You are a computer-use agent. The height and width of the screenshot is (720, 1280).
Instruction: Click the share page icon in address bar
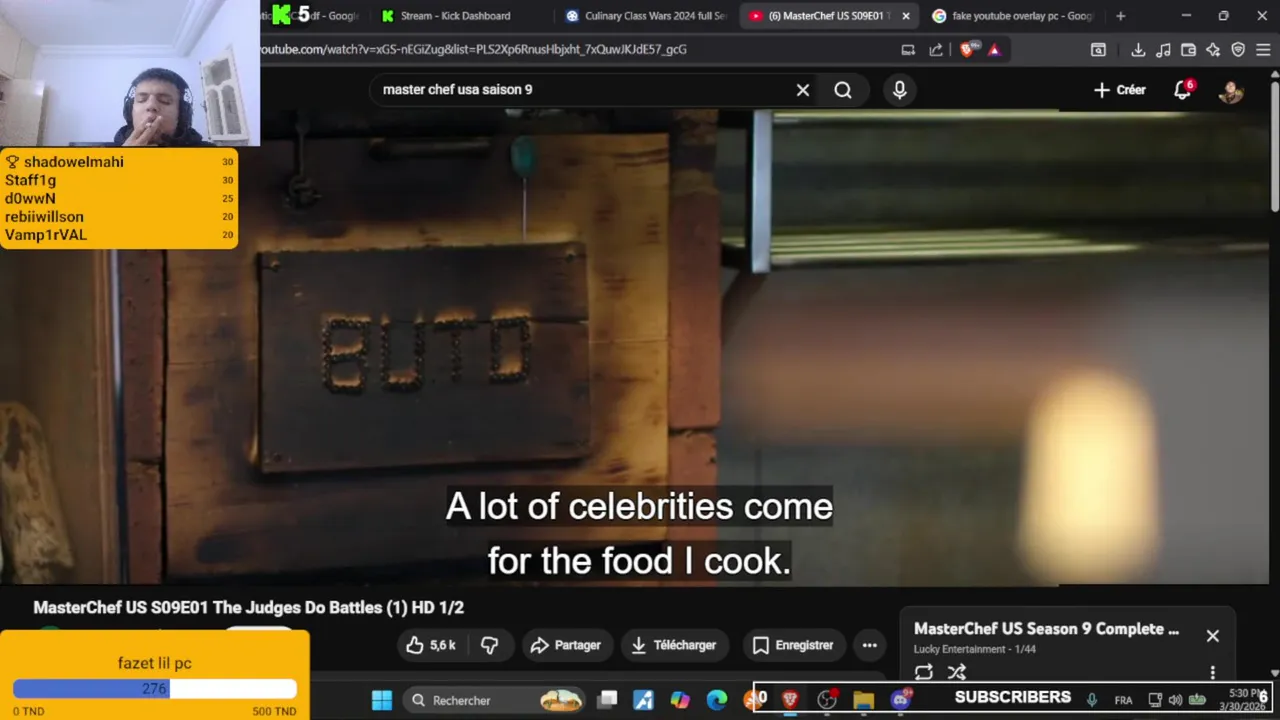pos(936,49)
